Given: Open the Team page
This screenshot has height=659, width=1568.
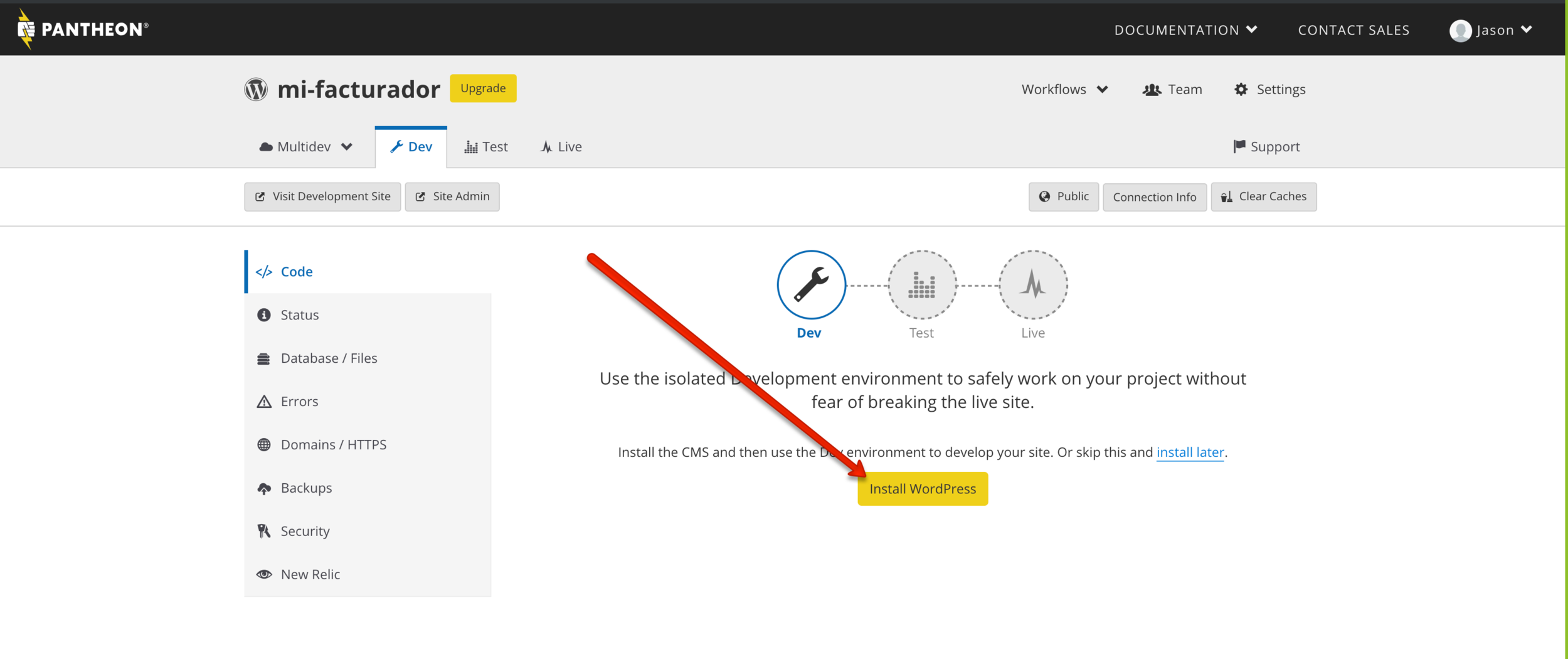Looking at the screenshot, I should point(1172,90).
